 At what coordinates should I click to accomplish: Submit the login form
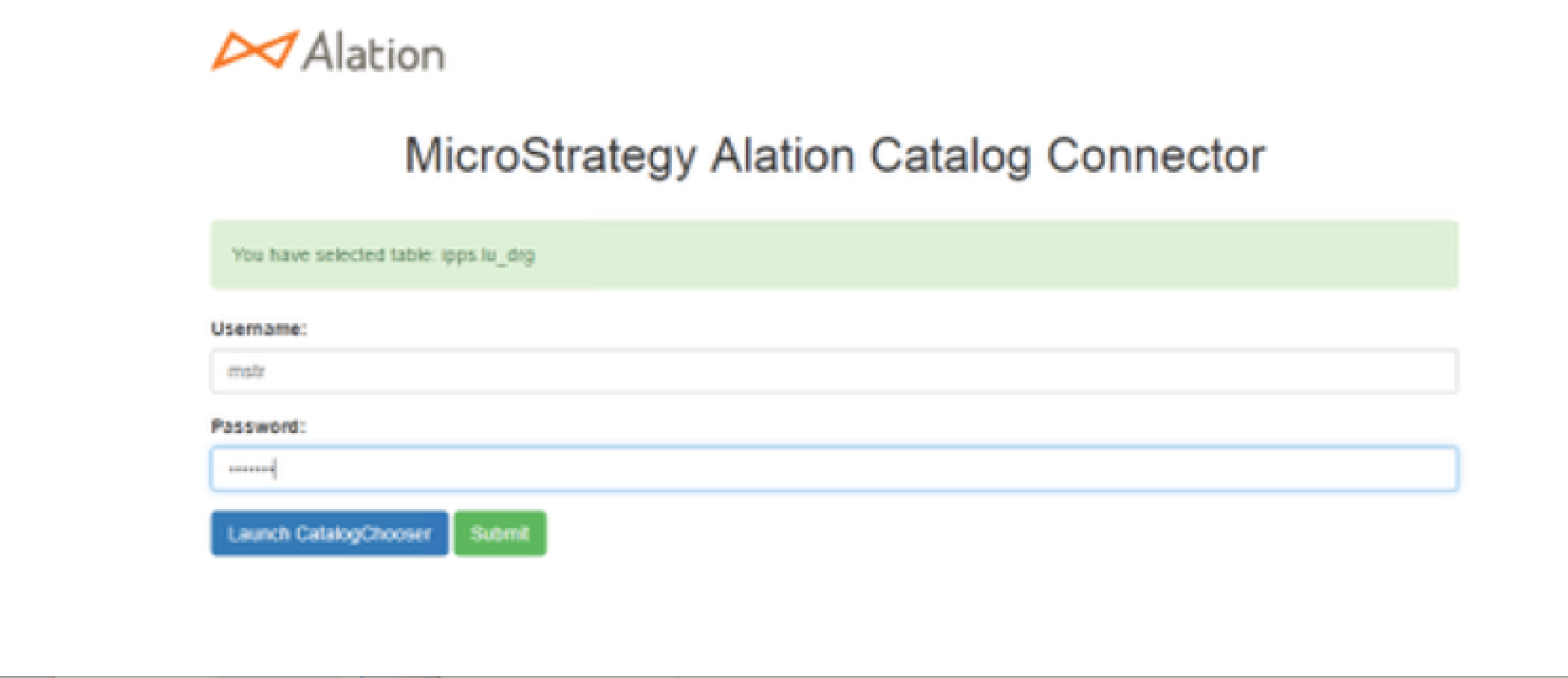point(500,534)
